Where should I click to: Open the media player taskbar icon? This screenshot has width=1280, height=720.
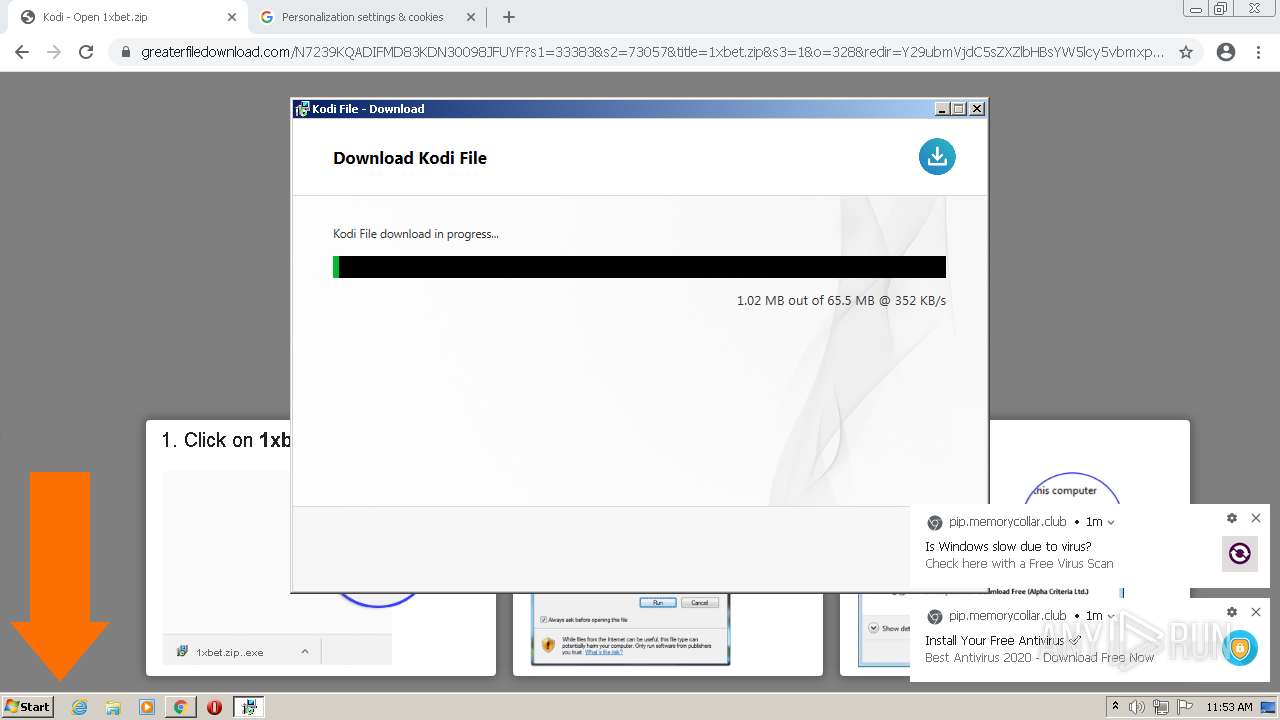(147, 707)
